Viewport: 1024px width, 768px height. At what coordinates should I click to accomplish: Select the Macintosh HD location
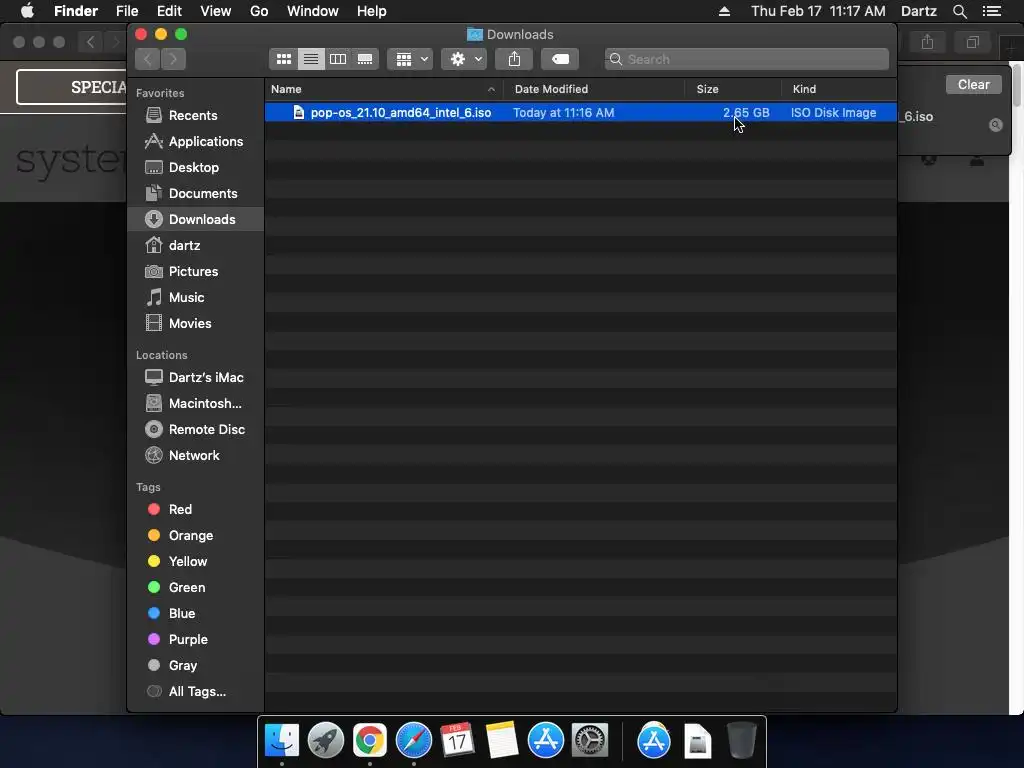click(193, 404)
